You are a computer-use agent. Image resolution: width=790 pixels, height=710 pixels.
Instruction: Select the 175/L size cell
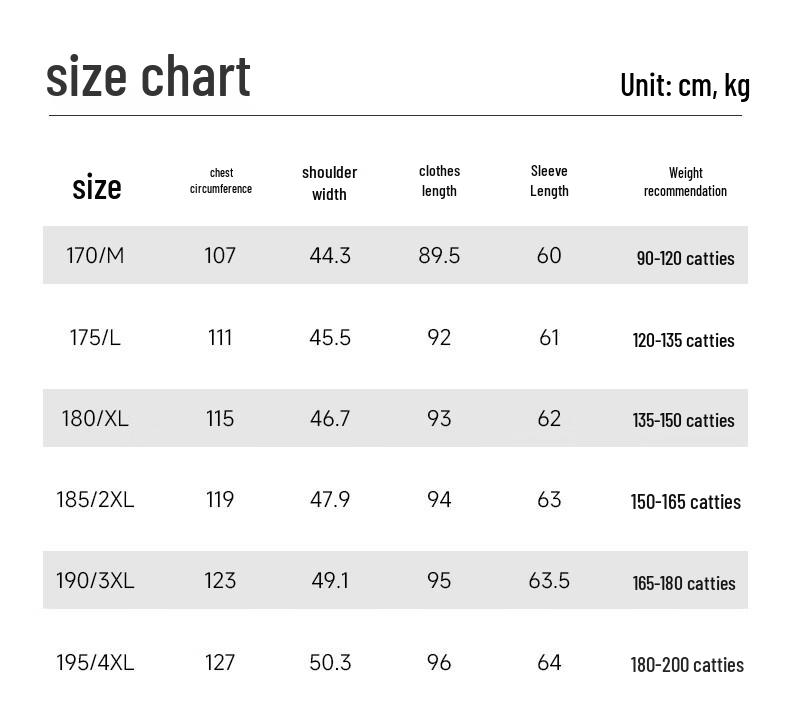pos(95,338)
